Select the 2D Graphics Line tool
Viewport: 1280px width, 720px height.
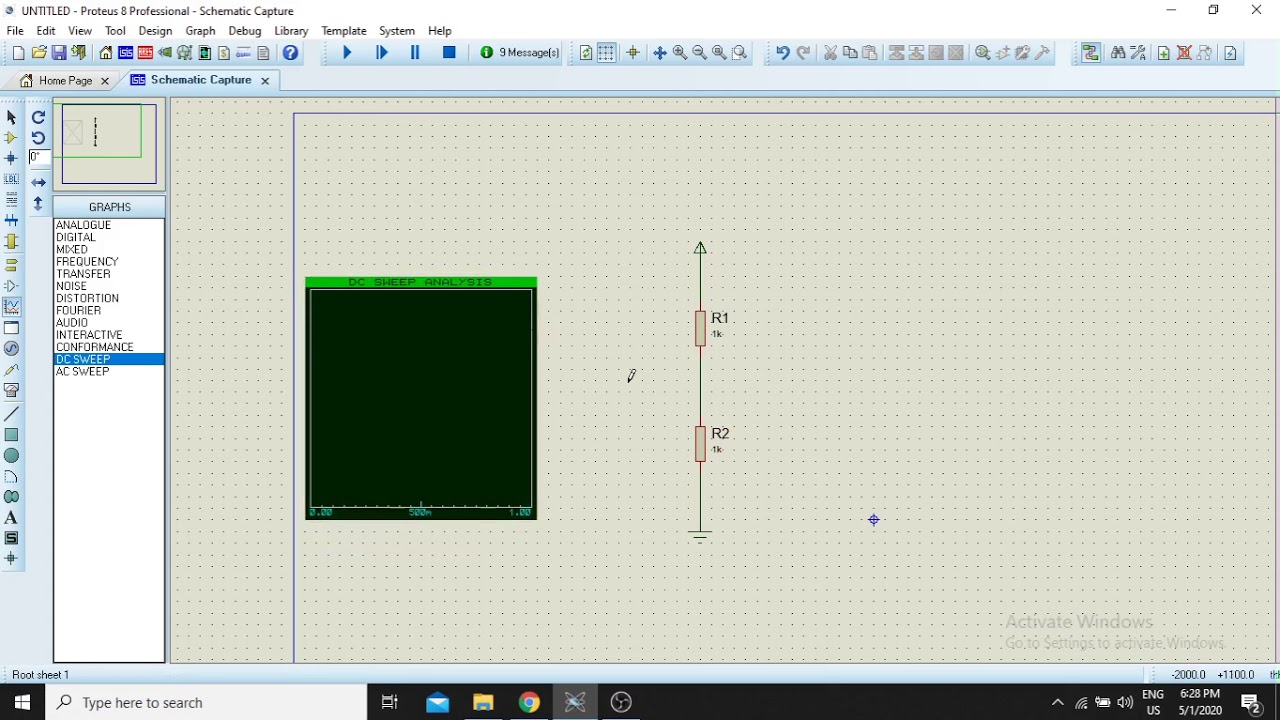coord(11,414)
